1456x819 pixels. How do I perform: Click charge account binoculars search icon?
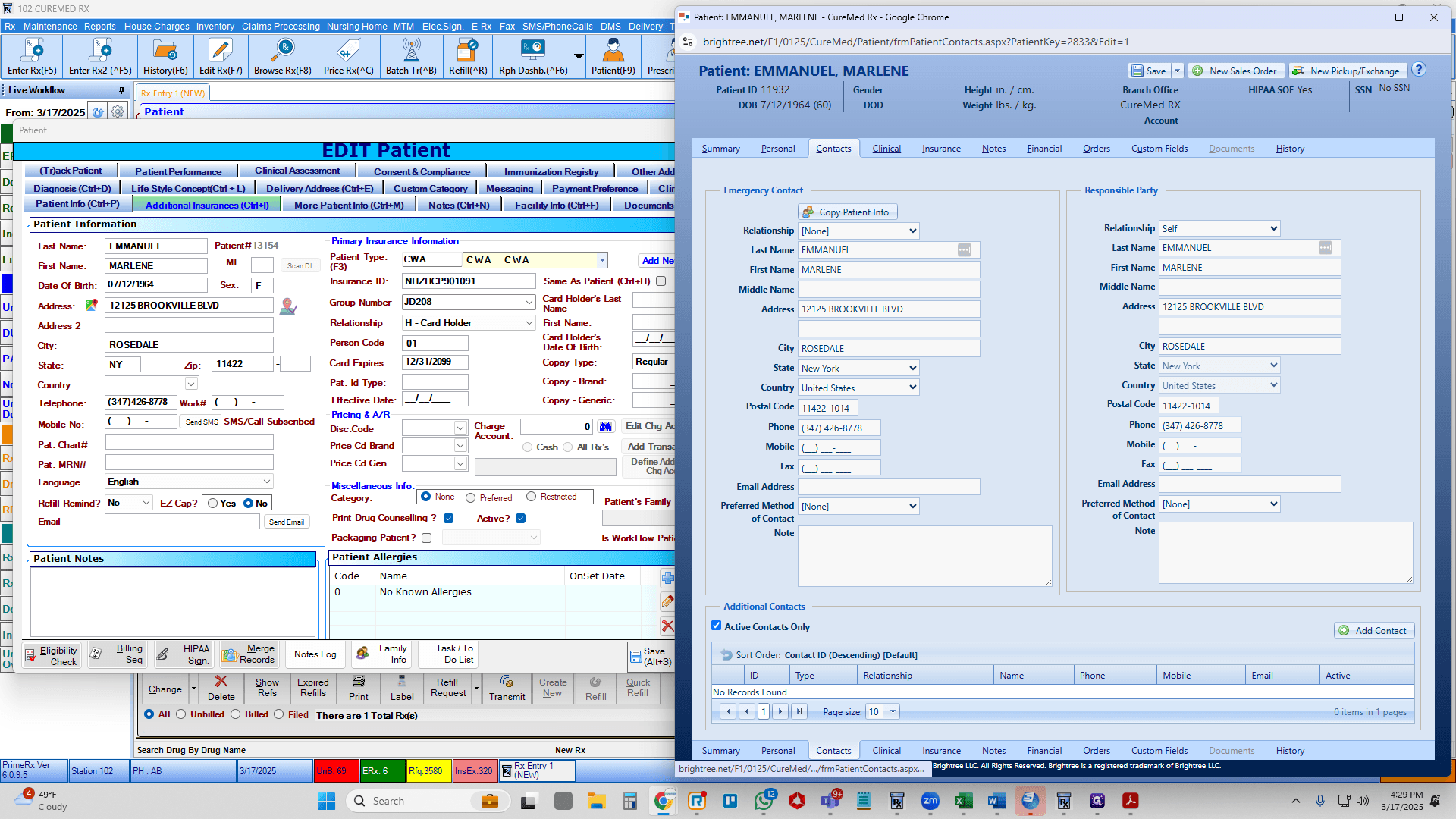coord(605,426)
